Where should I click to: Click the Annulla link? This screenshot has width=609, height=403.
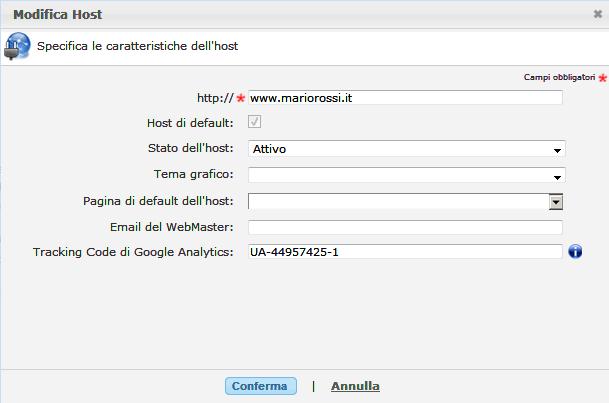(355, 386)
